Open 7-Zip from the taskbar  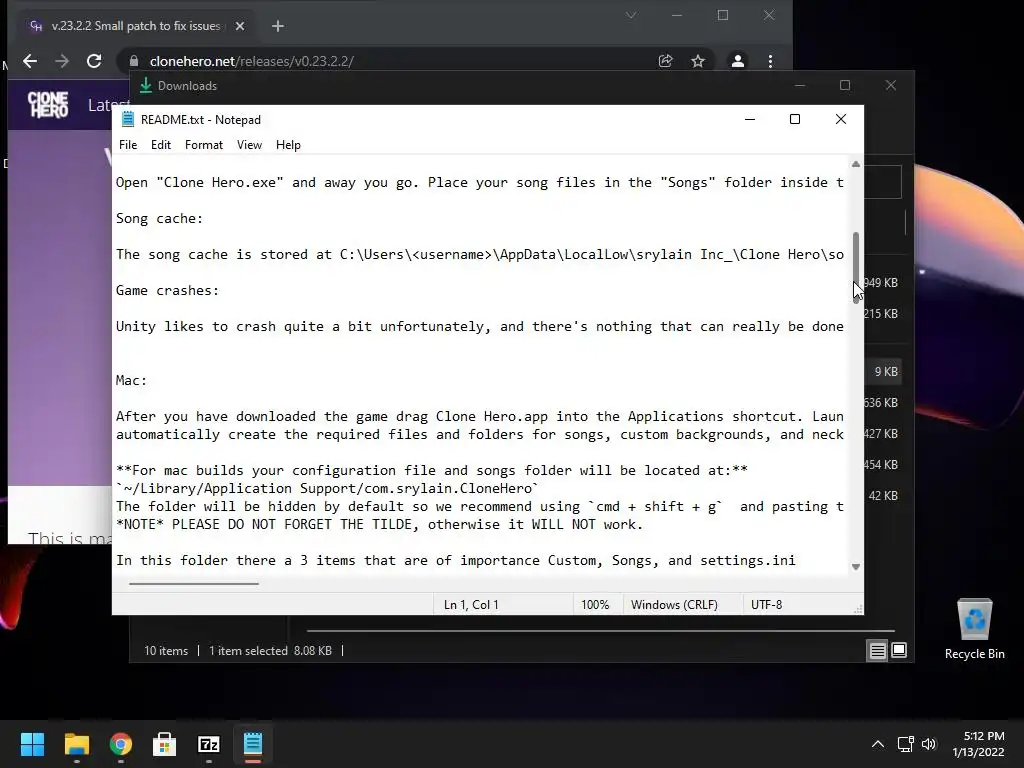point(208,744)
